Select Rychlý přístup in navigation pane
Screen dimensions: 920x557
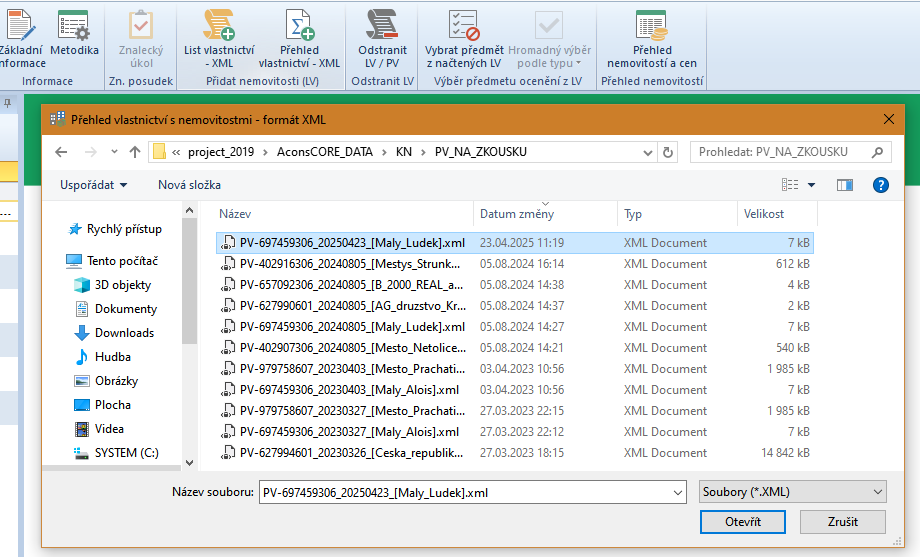[115, 229]
